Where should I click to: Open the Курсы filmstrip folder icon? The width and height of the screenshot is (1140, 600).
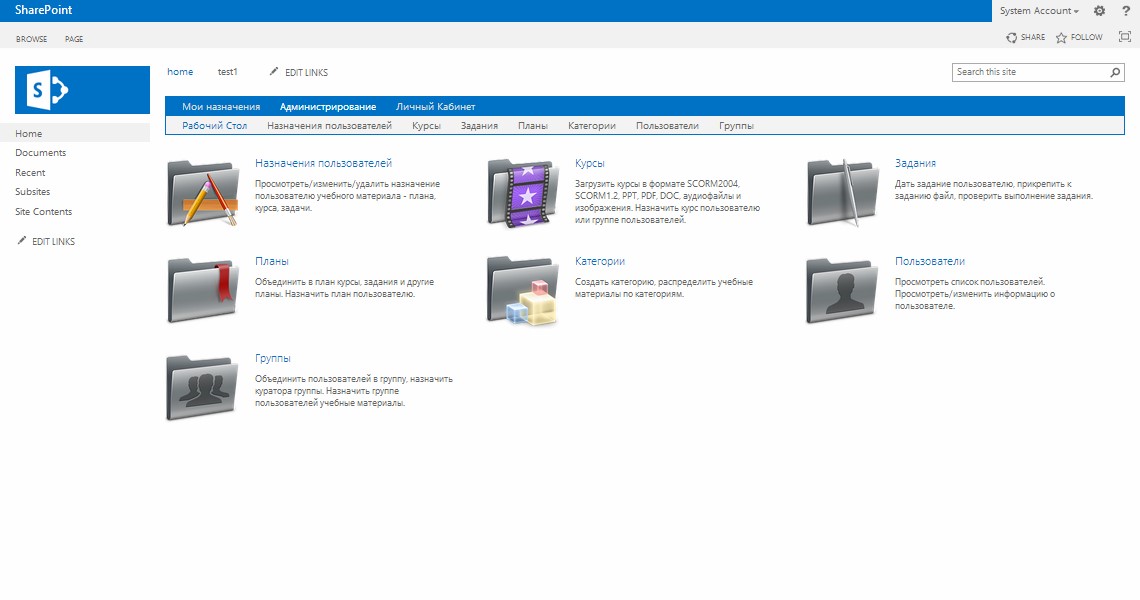coord(523,193)
